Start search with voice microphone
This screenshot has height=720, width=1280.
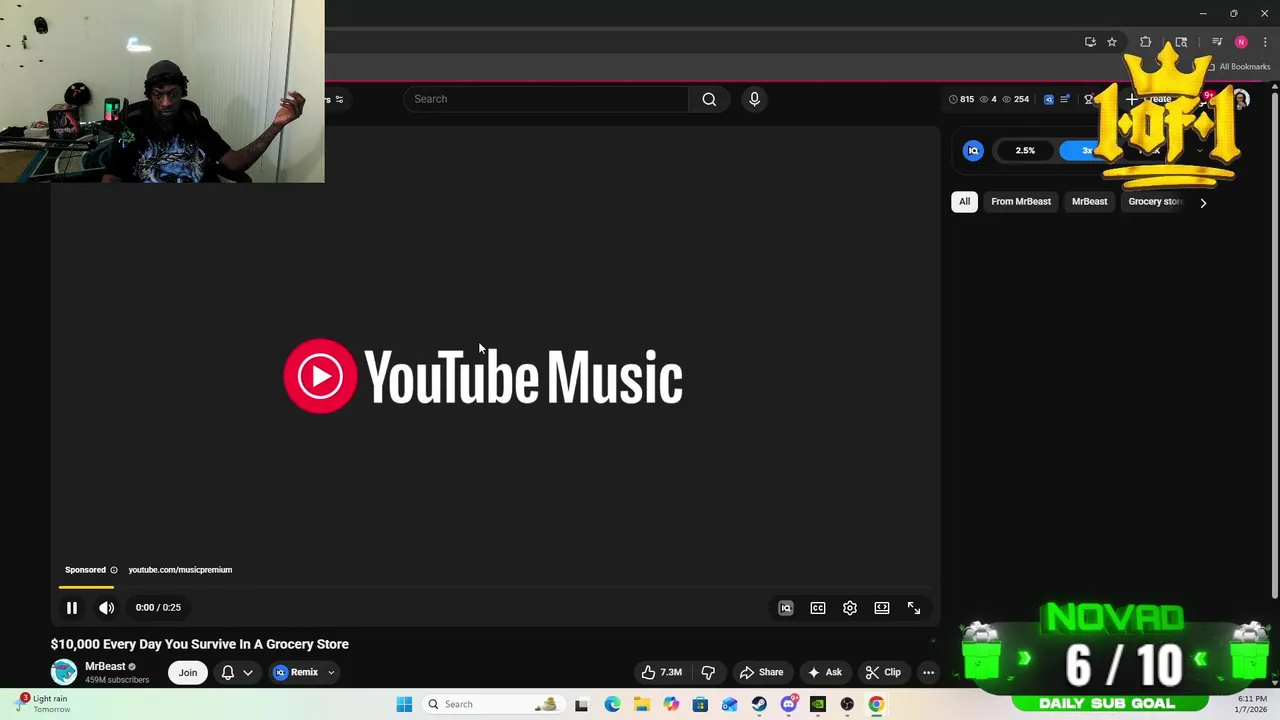[x=754, y=99]
